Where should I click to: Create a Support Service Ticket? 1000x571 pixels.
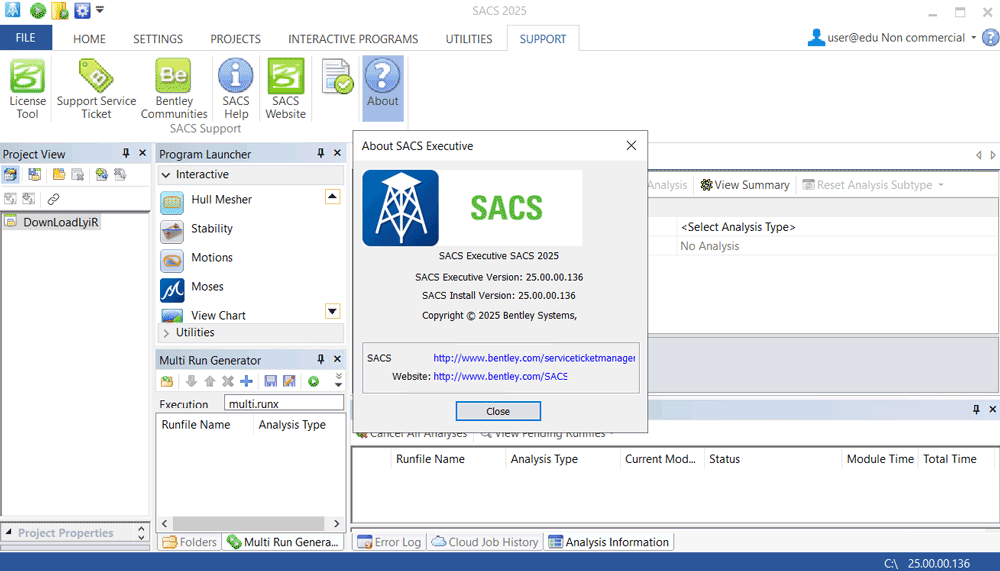96,89
